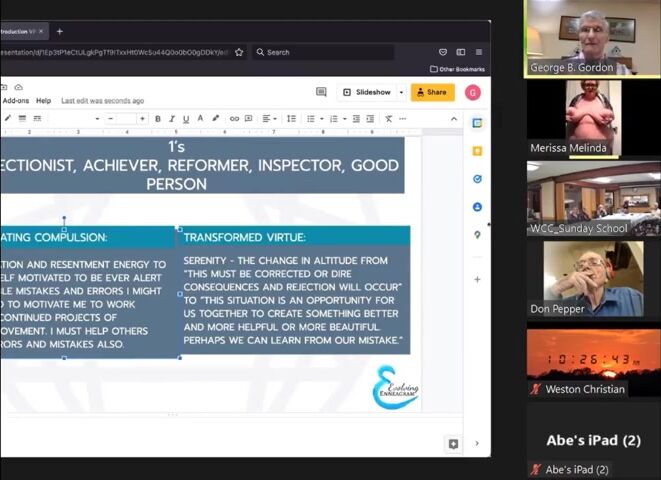
Task: Open the Add-ons menu
Action: (16, 101)
